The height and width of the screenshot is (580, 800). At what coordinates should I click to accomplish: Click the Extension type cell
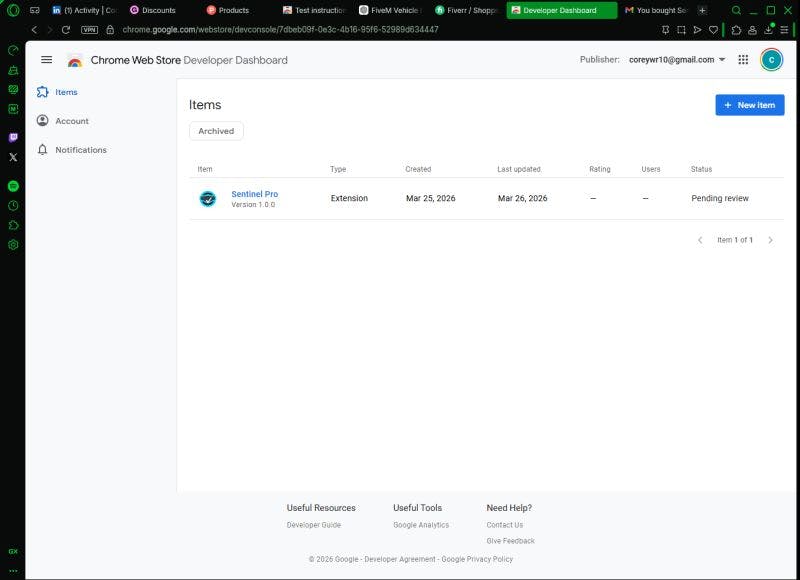click(x=349, y=198)
